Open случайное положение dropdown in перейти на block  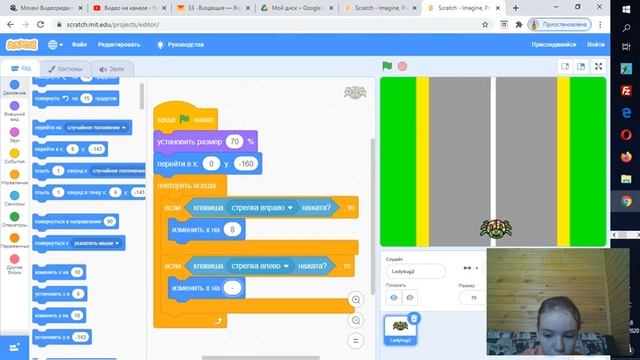point(97,127)
